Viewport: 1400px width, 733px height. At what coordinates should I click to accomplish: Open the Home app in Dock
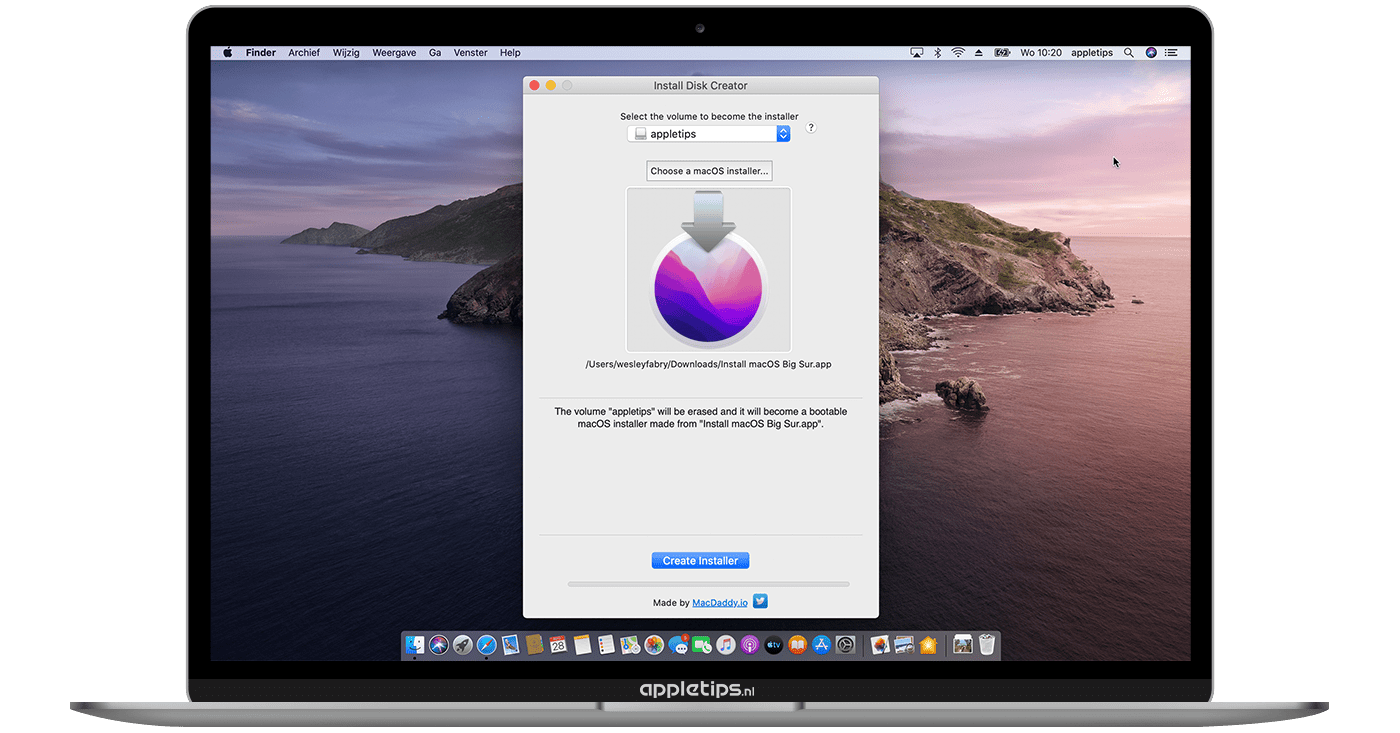tap(928, 645)
